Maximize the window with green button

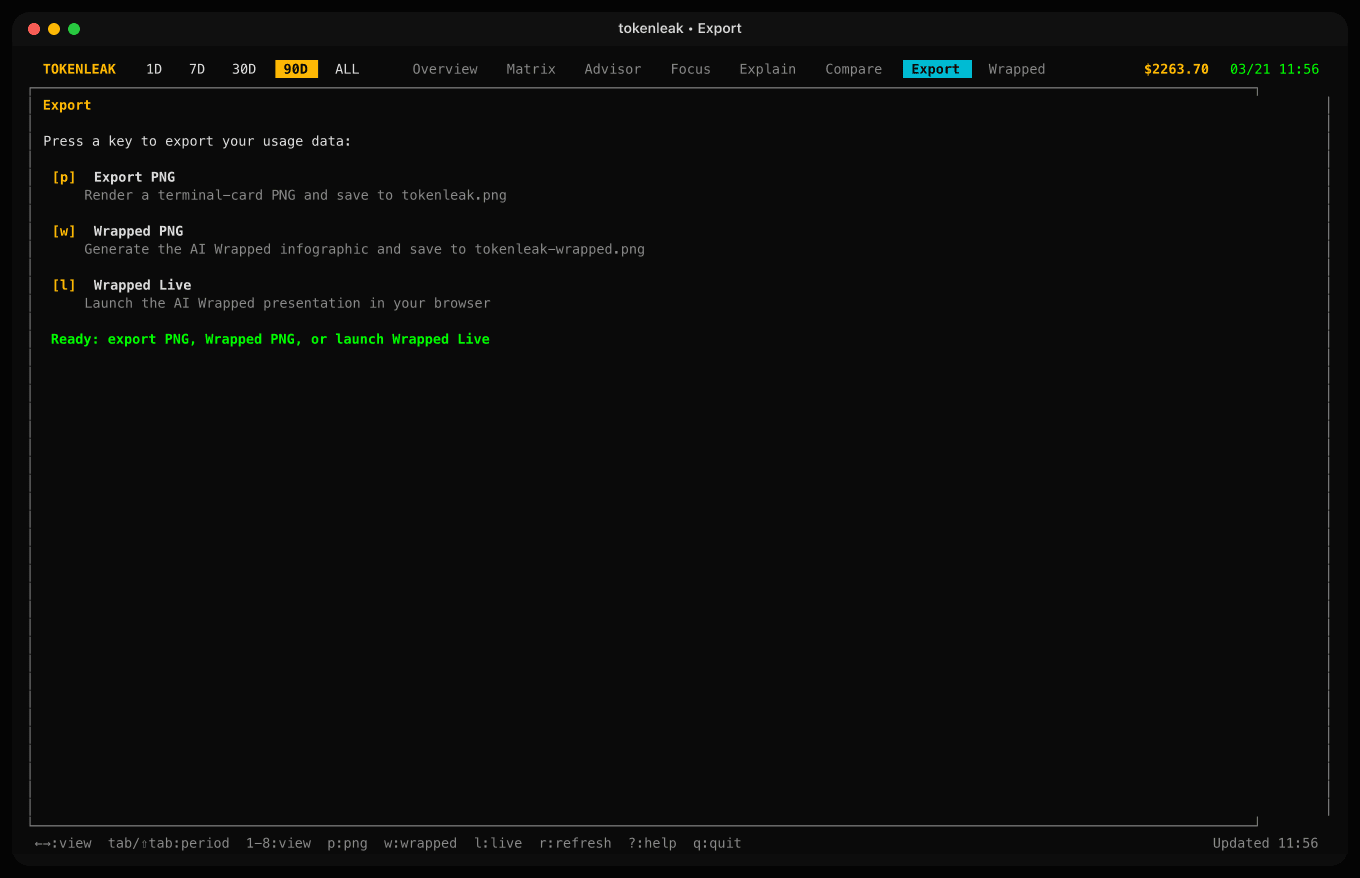pyautogui.click(x=74, y=29)
